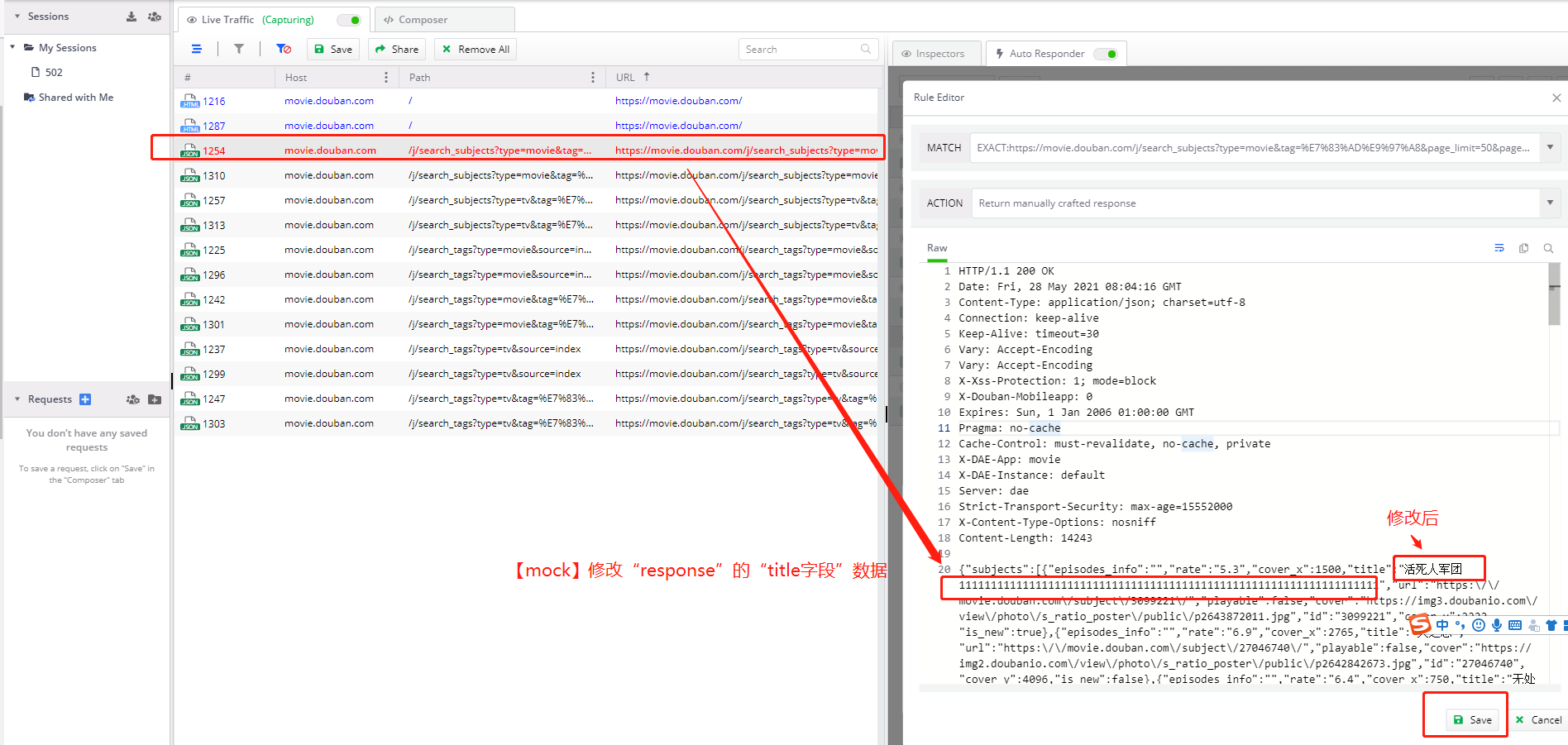Toggle the Auto Responder switch
1568x745 pixels.
[x=1106, y=54]
